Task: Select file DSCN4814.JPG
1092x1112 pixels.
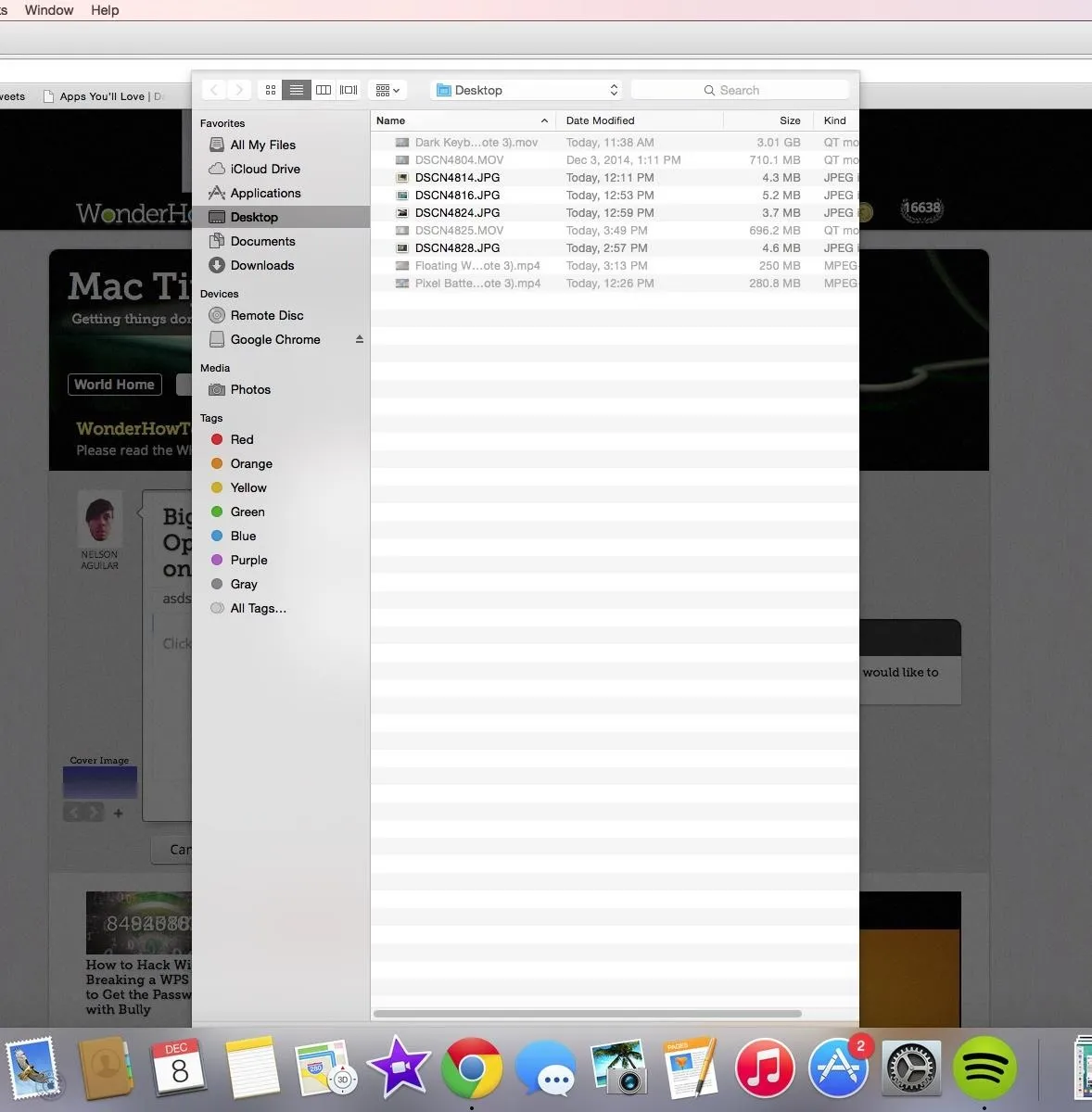Action: (x=615, y=178)
